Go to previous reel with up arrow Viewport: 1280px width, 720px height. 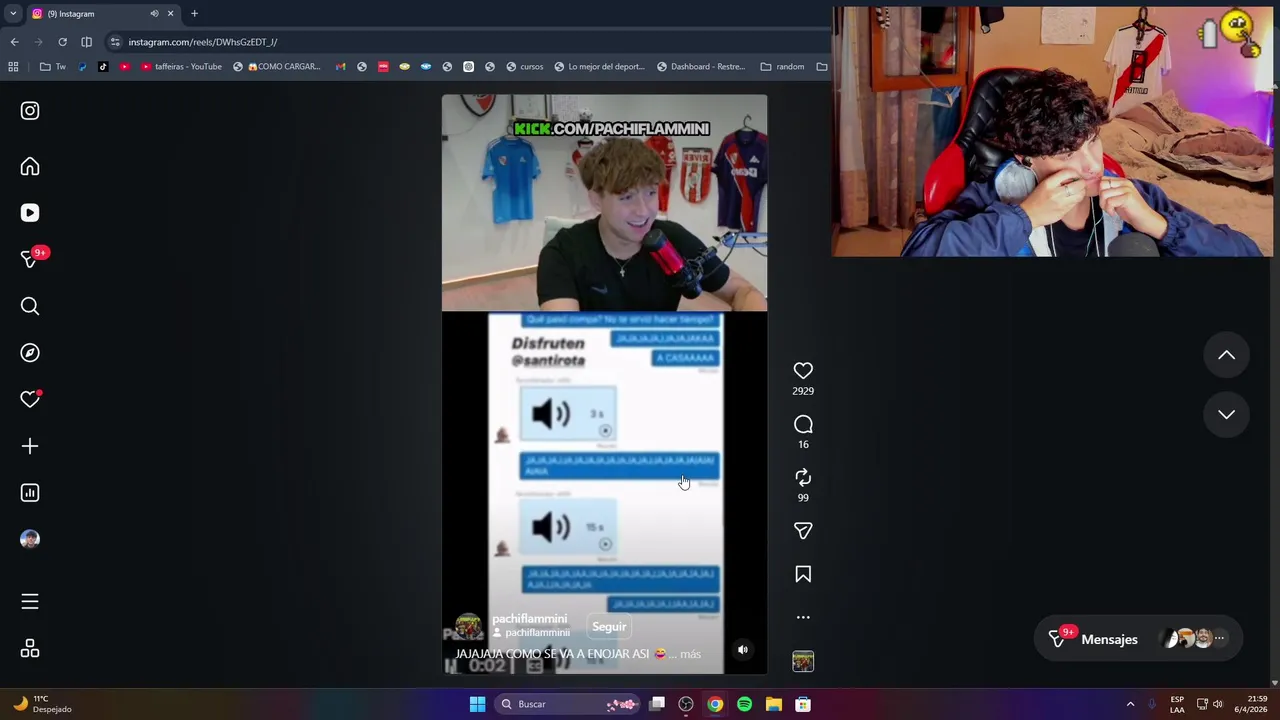[1226, 355]
